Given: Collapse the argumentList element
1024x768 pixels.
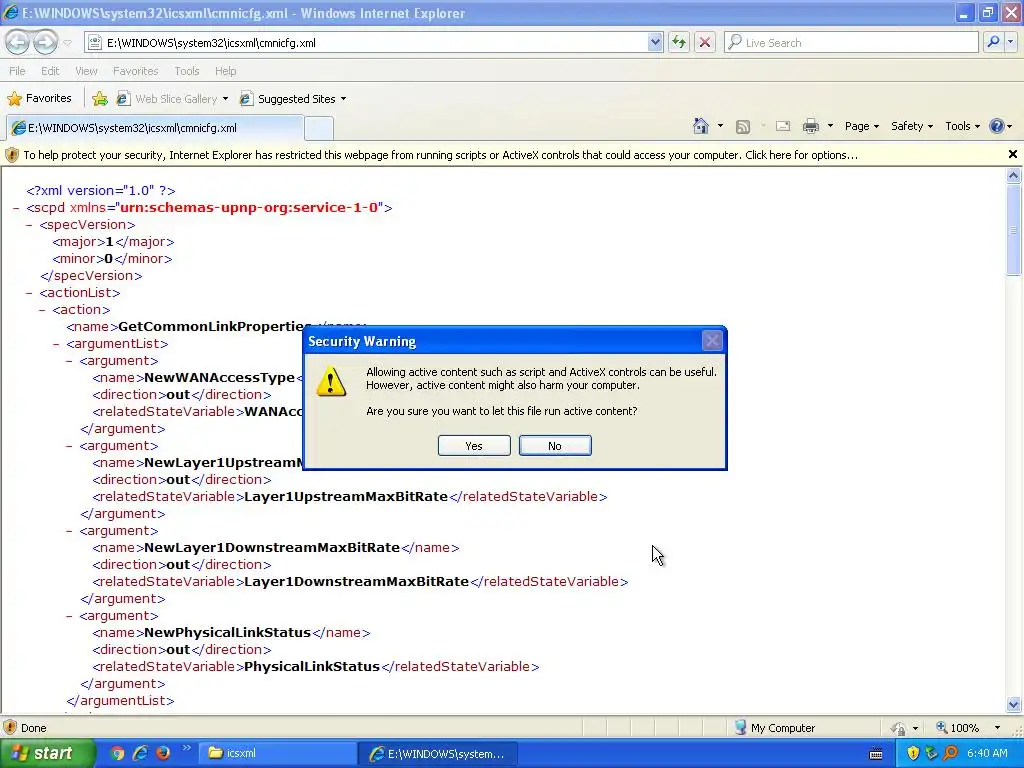Looking at the screenshot, I should coord(56,344).
